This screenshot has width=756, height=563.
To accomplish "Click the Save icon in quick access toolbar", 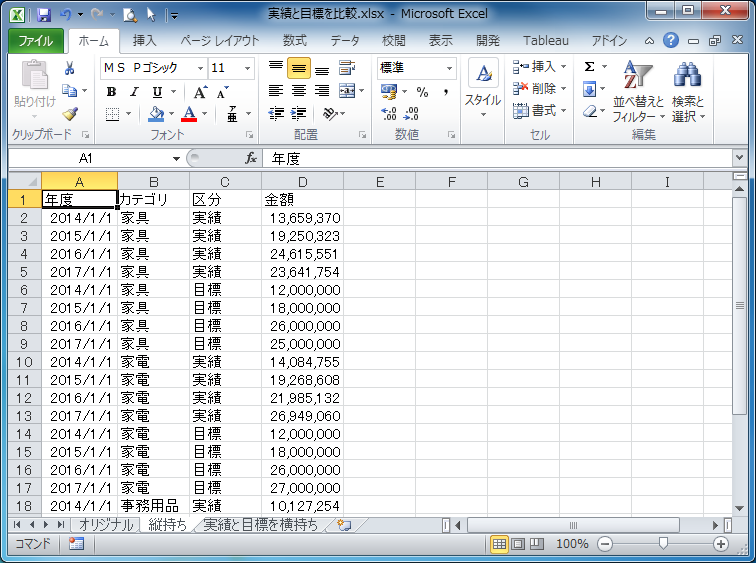I will [x=43, y=15].
